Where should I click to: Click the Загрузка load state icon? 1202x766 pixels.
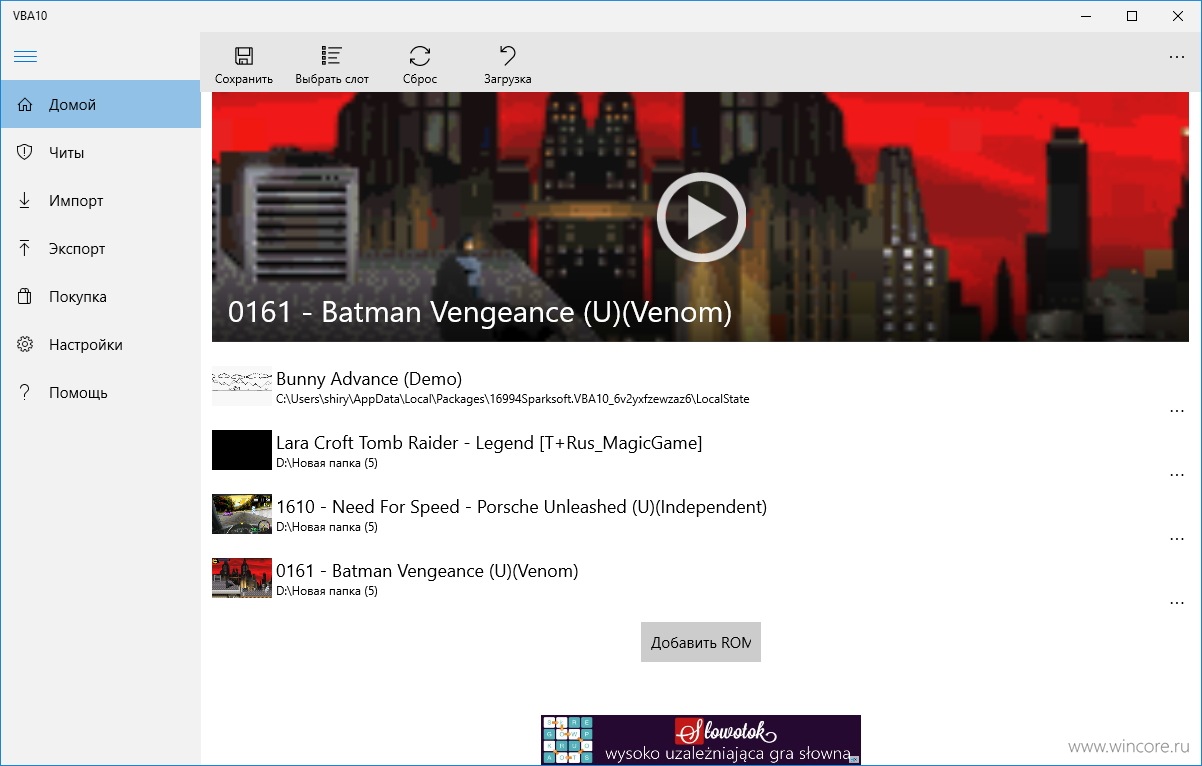click(508, 56)
